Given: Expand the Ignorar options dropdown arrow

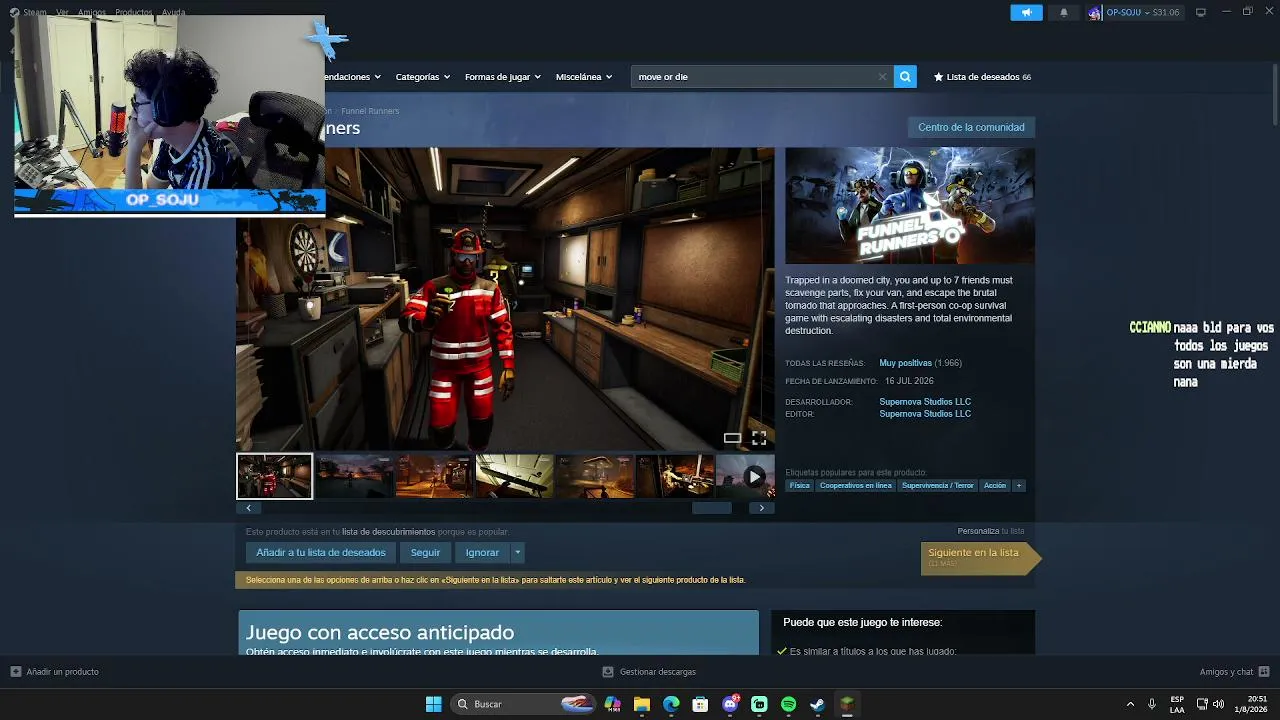Looking at the screenshot, I should (x=517, y=552).
